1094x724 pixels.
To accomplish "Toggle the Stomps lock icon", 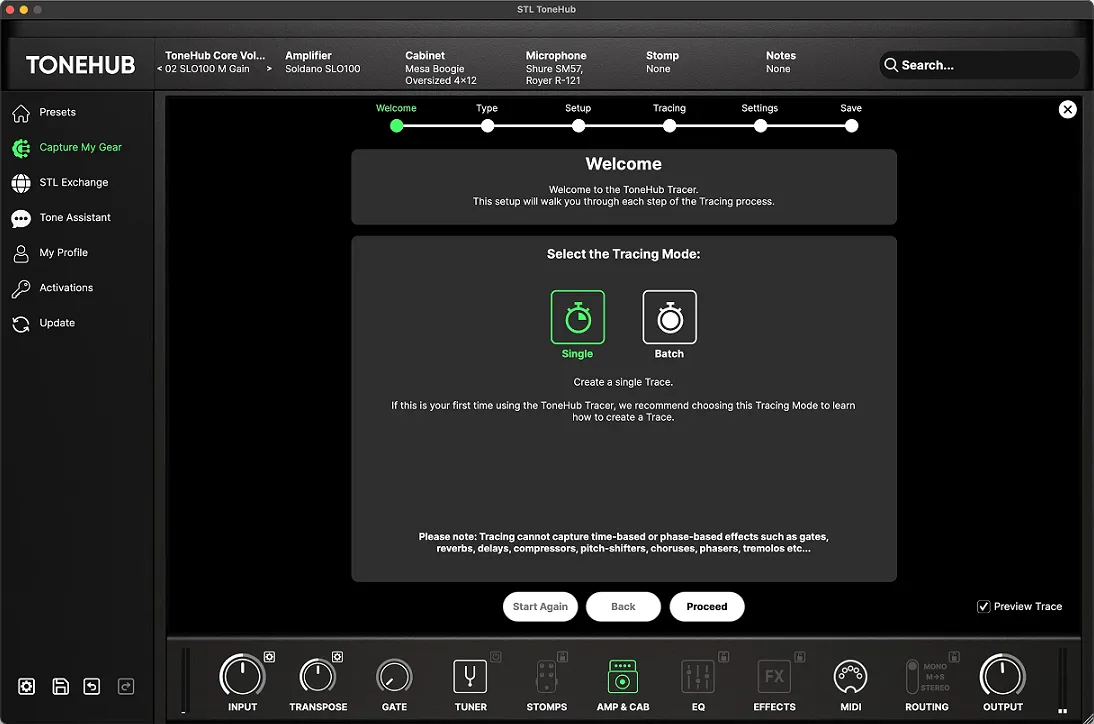I will click(x=562, y=656).
